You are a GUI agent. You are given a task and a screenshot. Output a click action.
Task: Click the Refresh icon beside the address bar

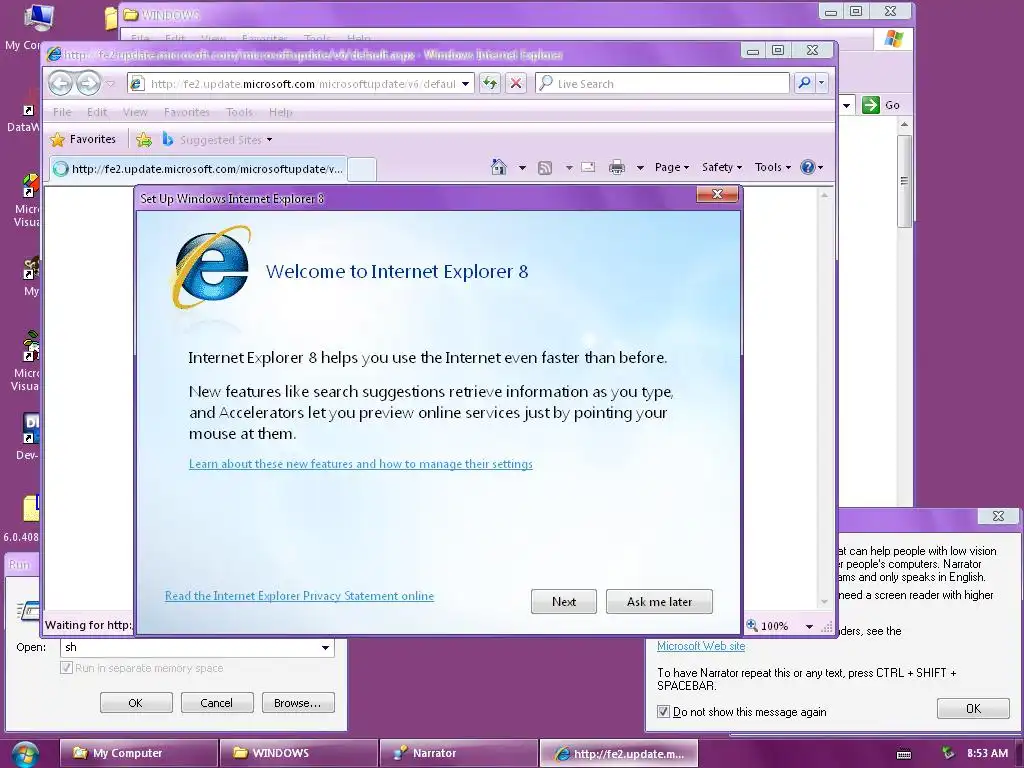pos(490,83)
